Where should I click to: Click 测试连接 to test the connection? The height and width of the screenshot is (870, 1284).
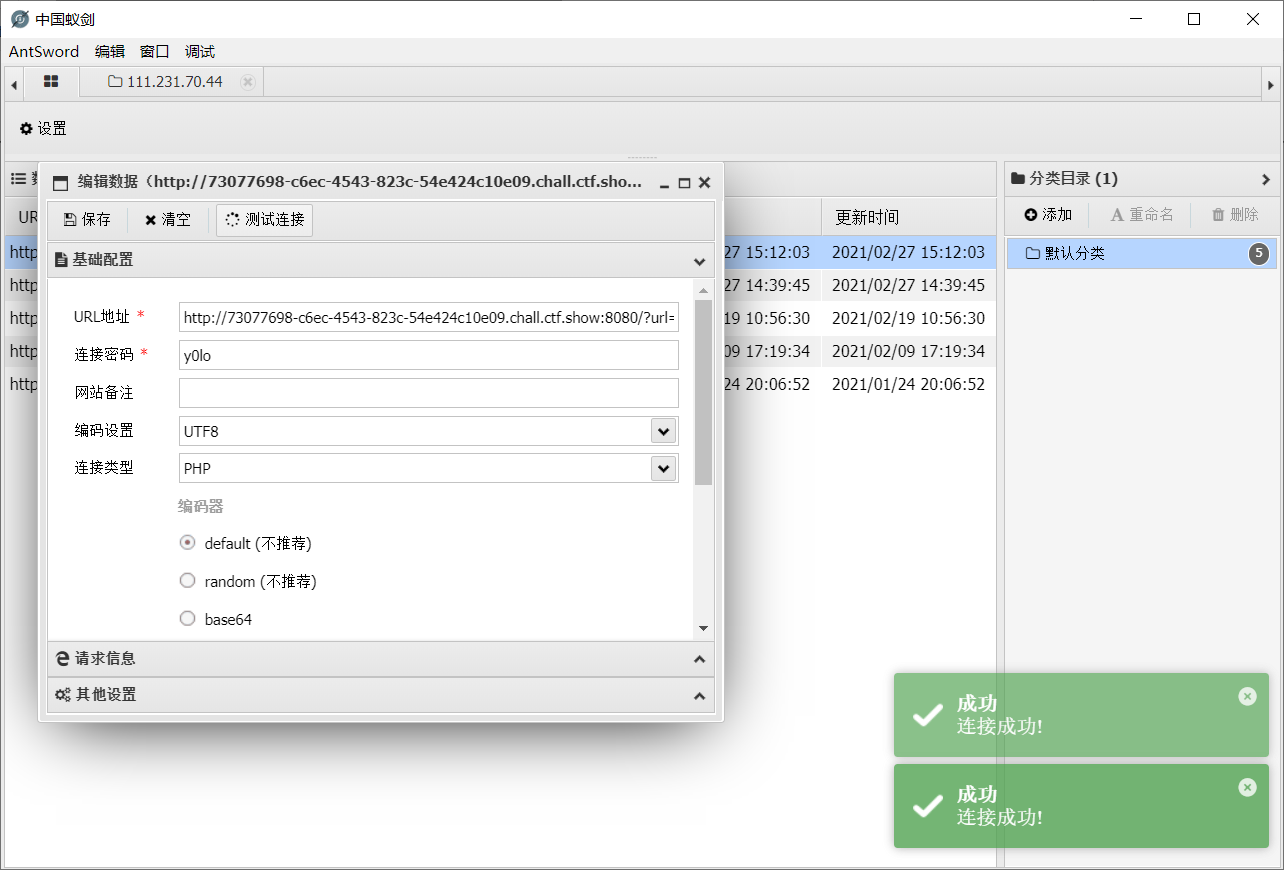pos(265,220)
